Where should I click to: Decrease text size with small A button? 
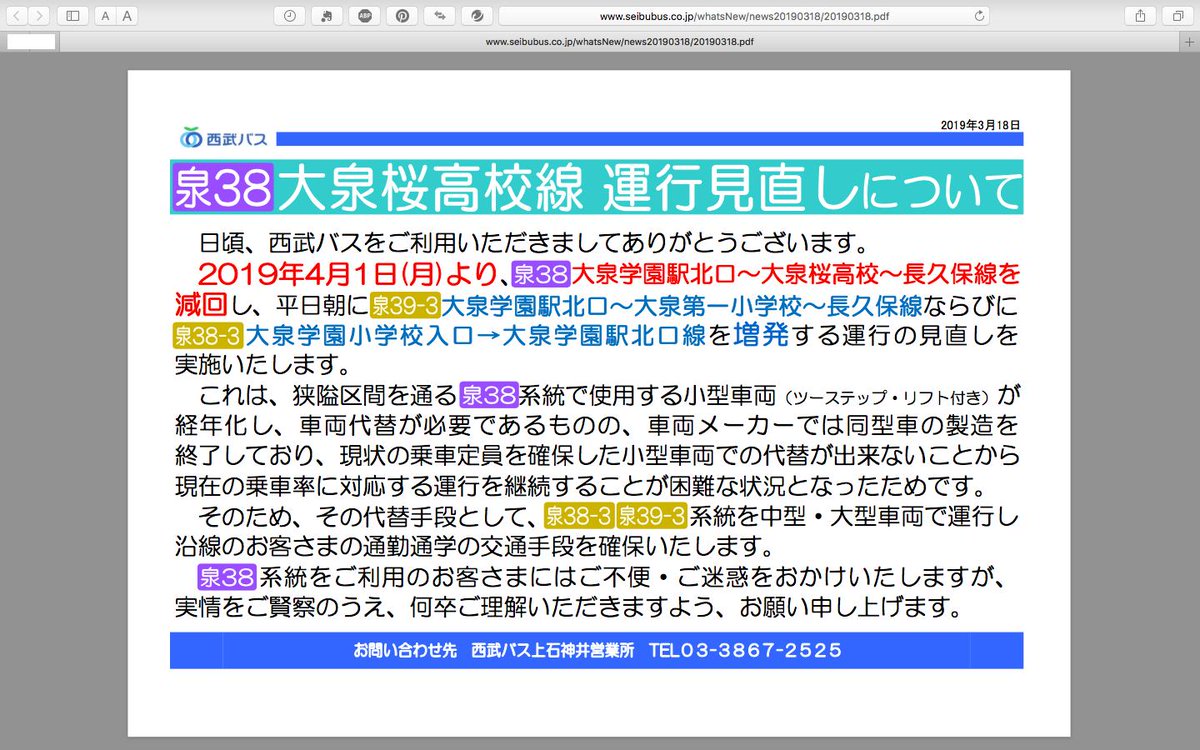pyautogui.click(x=105, y=16)
